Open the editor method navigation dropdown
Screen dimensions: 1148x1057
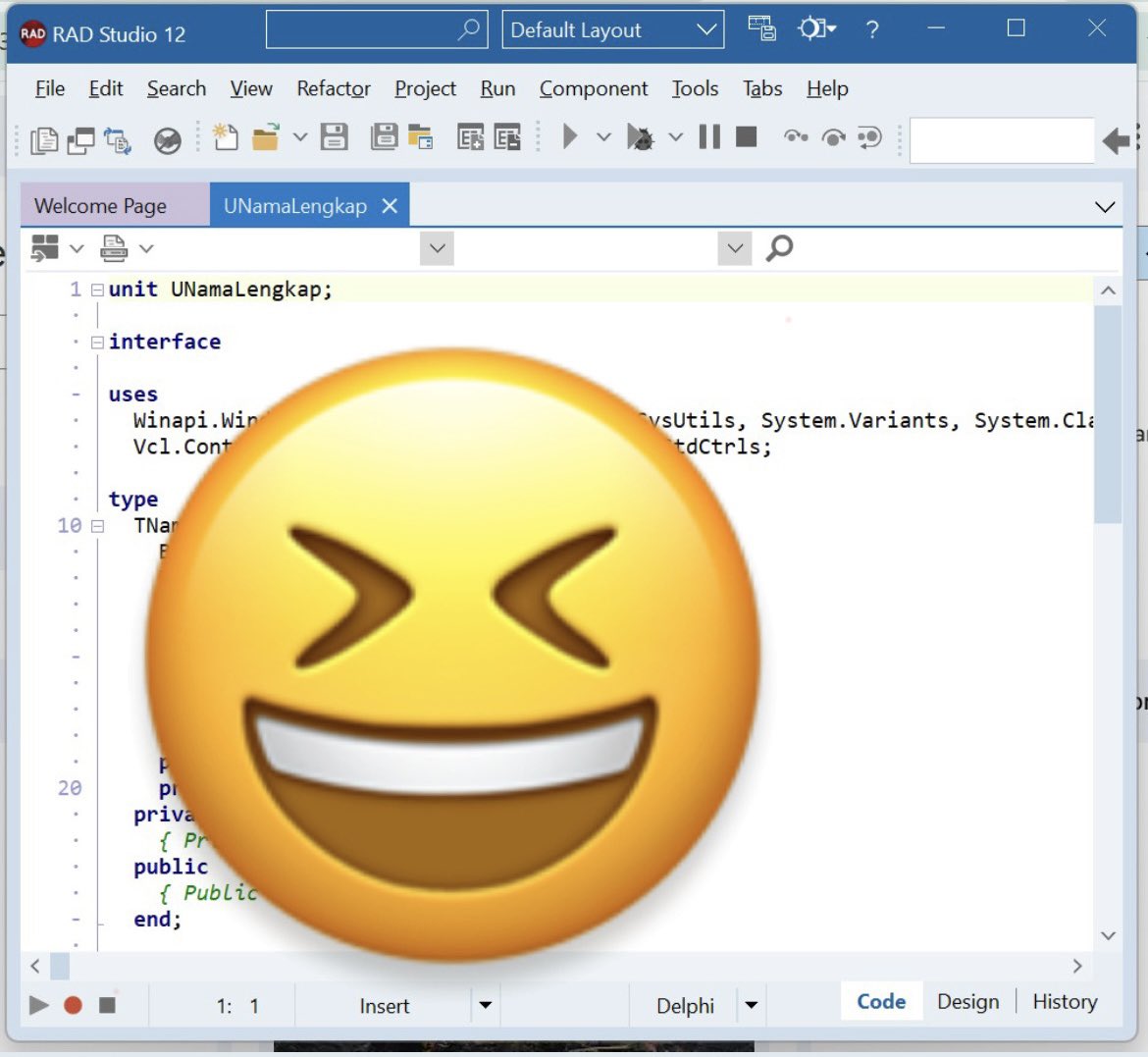735,248
